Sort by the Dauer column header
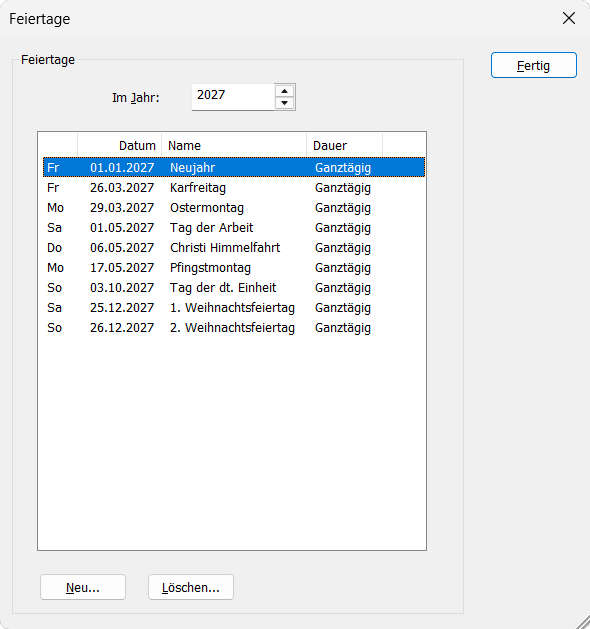The image size is (590, 629). (x=345, y=145)
